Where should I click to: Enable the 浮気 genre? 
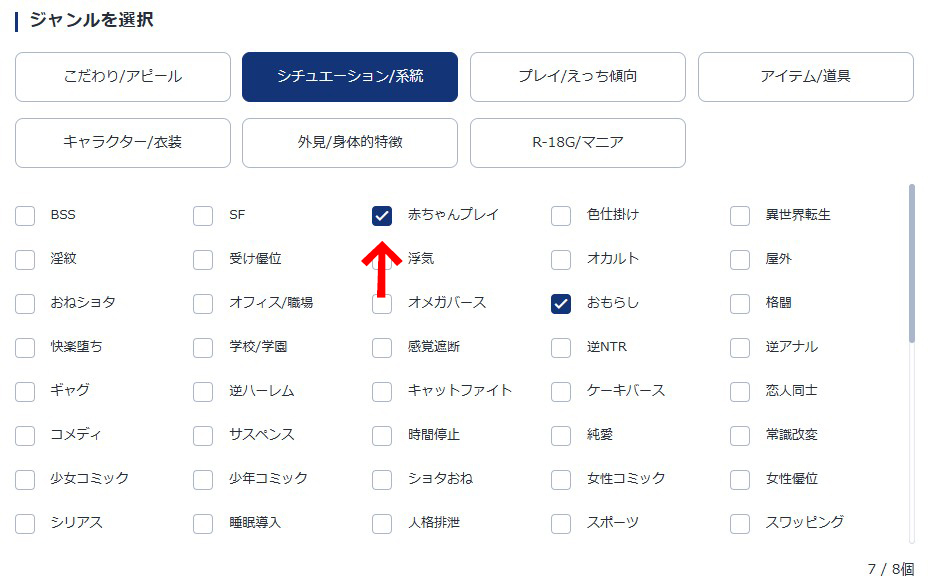coord(381,259)
